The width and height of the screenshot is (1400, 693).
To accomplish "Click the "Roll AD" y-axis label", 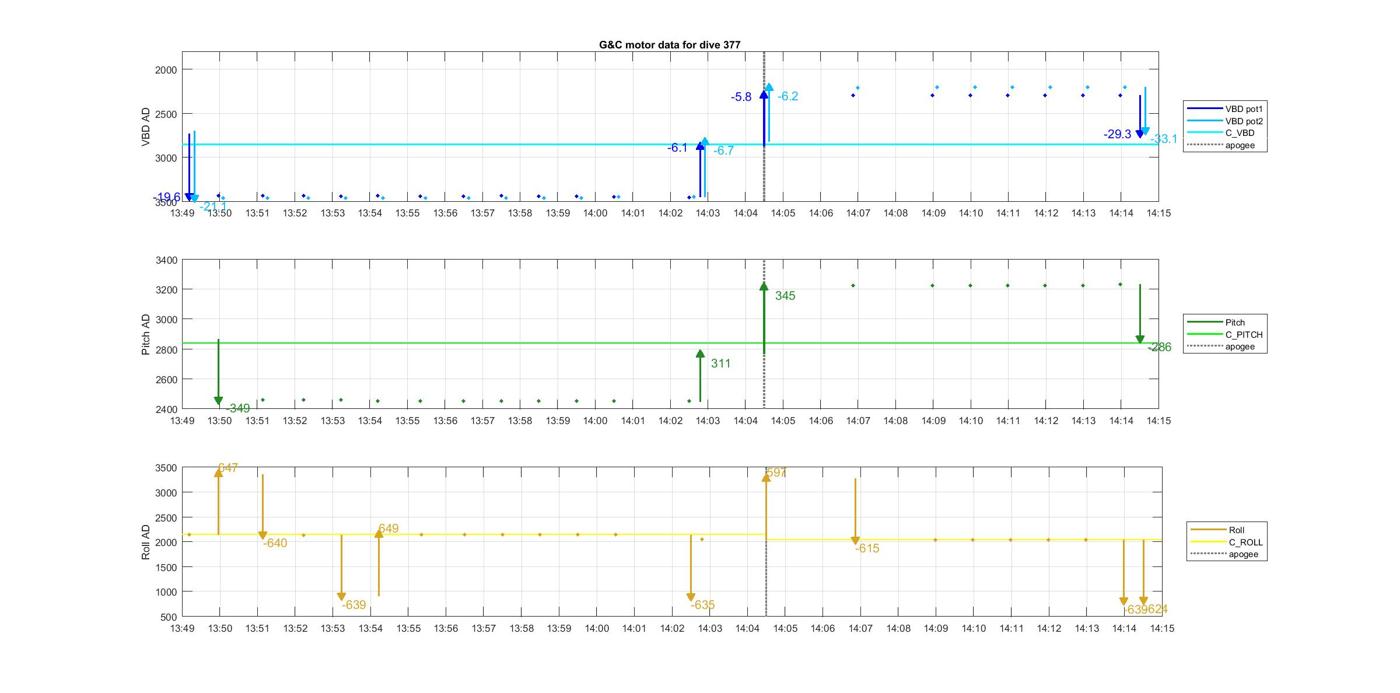I will pos(146,541).
